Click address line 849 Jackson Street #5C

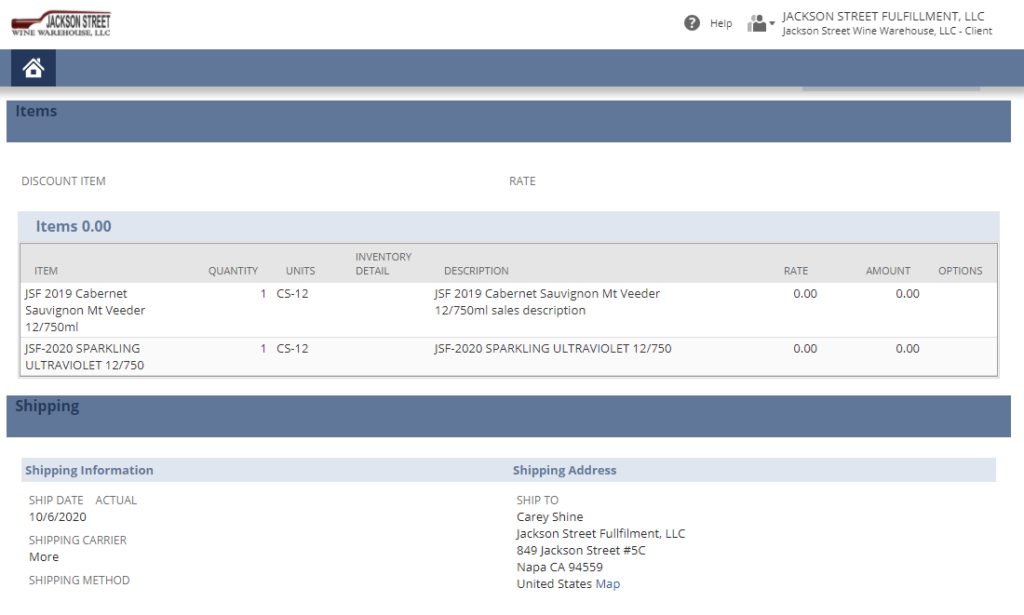[581, 550]
